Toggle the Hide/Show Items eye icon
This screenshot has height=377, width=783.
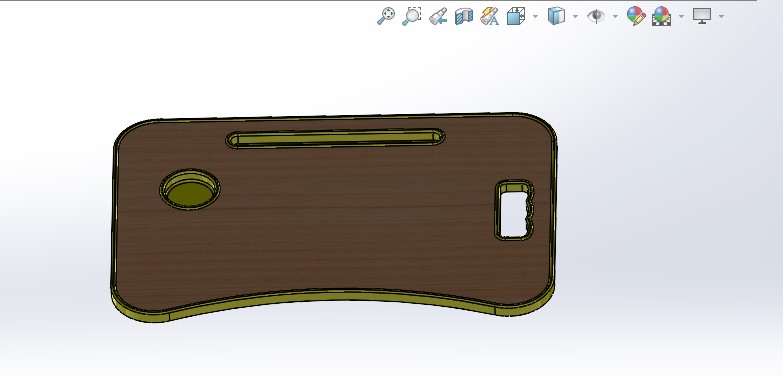tap(596, 16)
